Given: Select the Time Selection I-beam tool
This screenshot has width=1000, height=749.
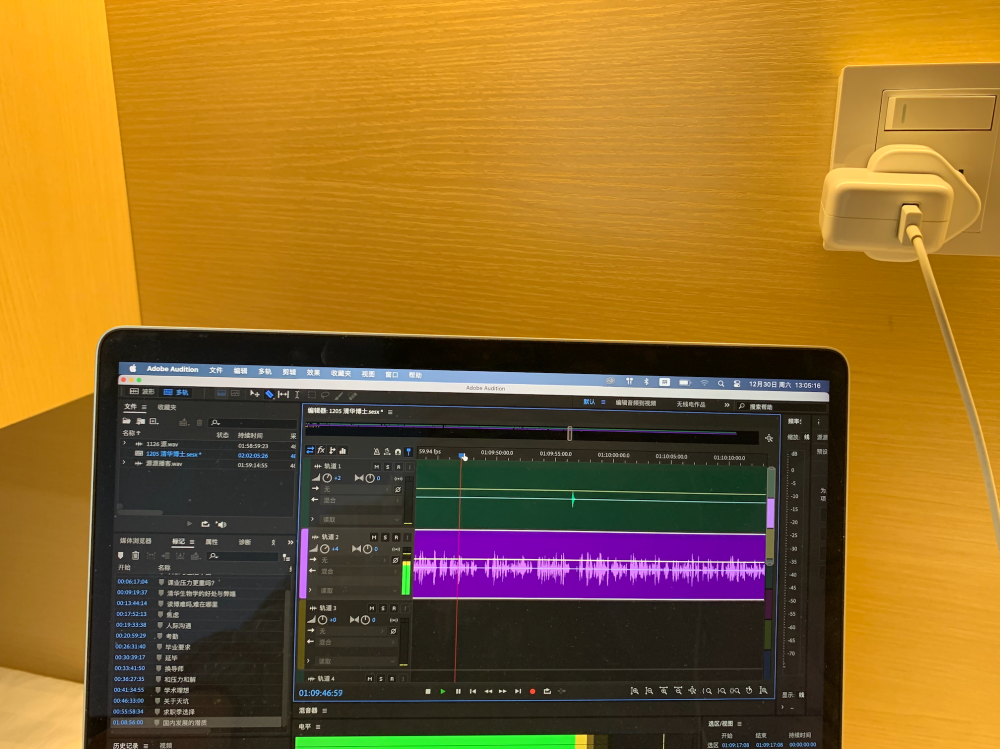Looking at the screenshot, I should pyautogui.click(x=297, y=395).
